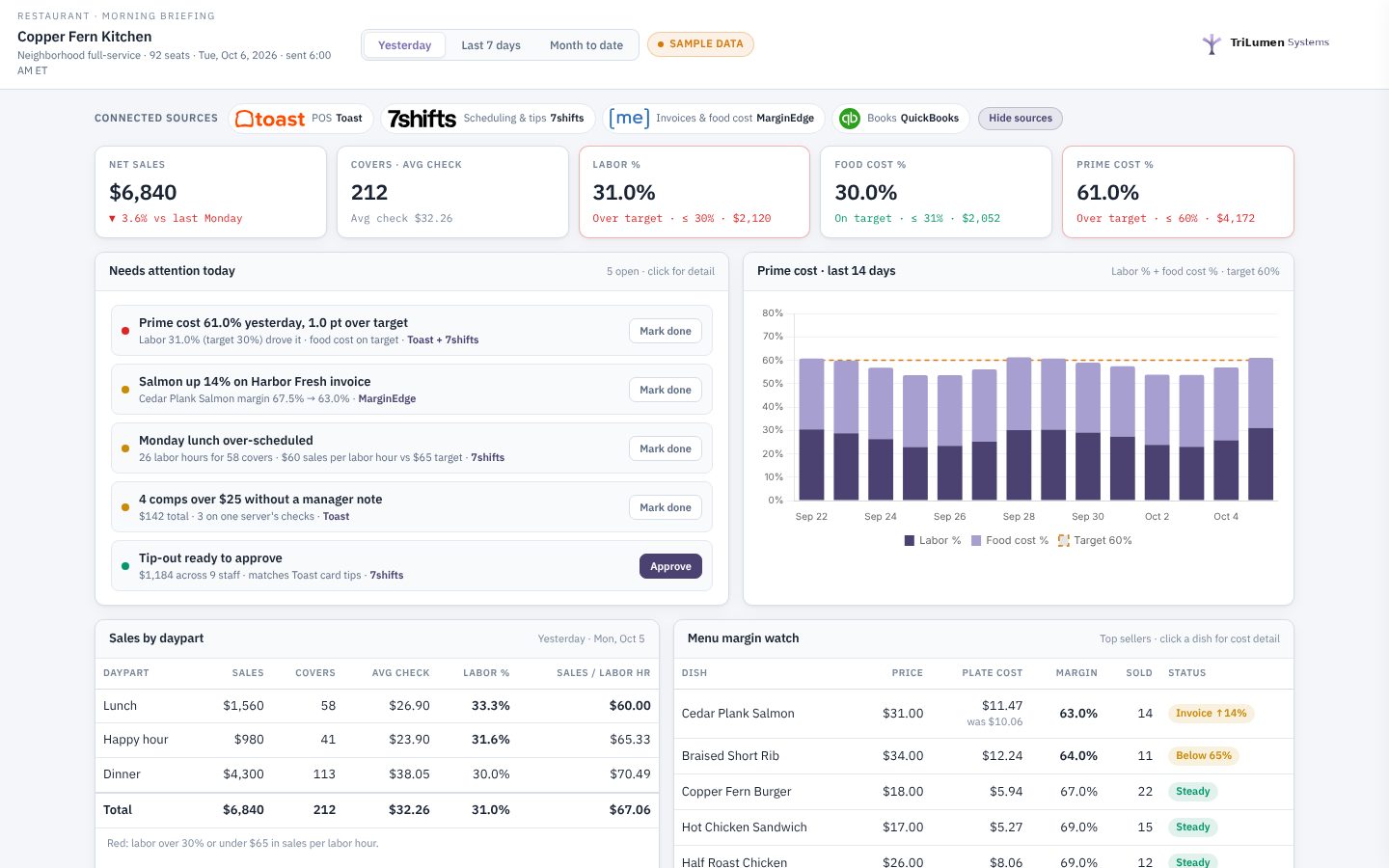Click the Toast POS logo
The height and width of the screenshot is (868, 1389).
[270, 119]
